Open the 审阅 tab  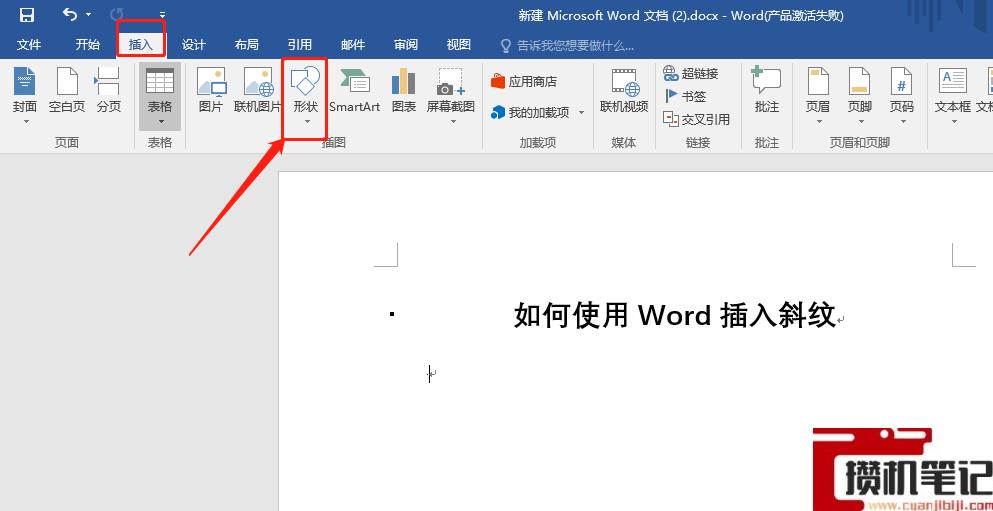pyautogui.click(x=406, y=44)
